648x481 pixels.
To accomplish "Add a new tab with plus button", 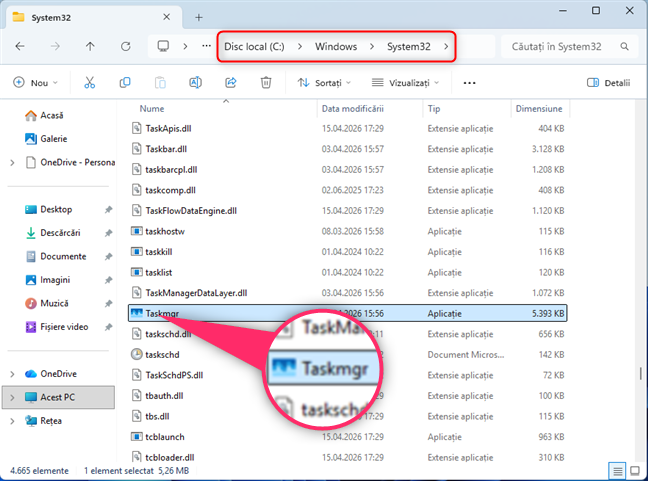I will click(x=199, y=17).
